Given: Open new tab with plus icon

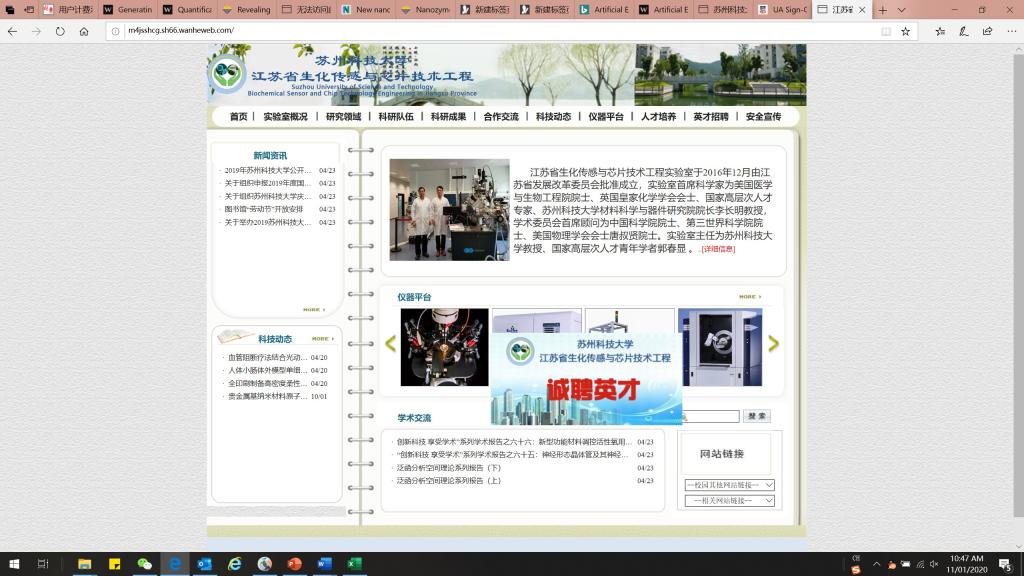Looking at the screenshot, I should coord(882,10).
